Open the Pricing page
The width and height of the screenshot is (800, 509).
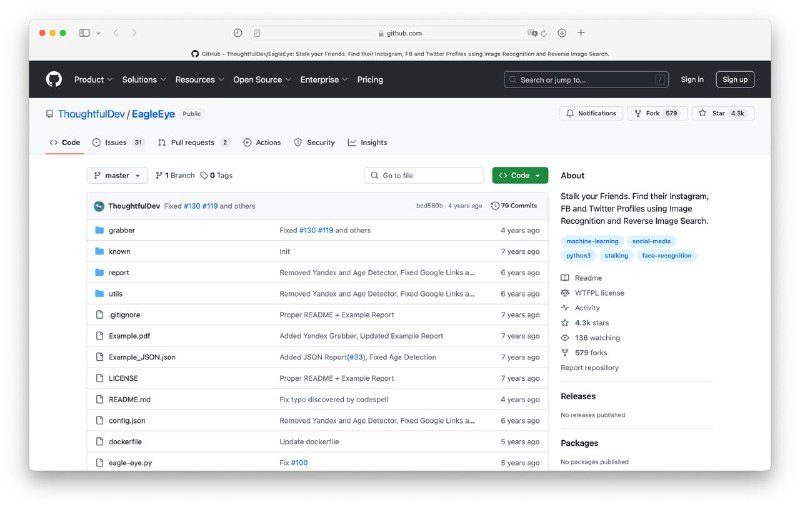[x=370, y=80]
